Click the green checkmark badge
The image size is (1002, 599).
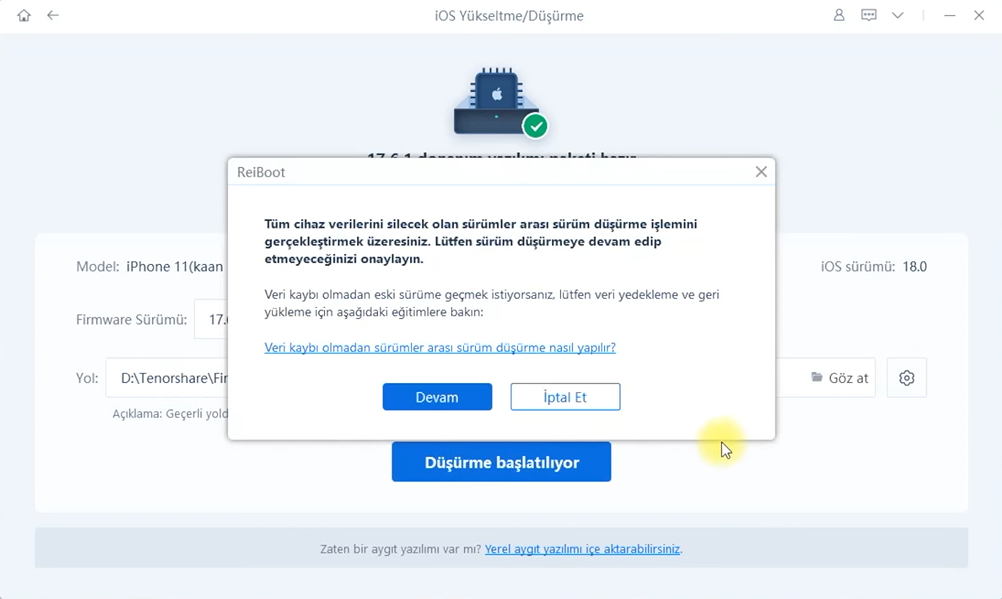[536, 126]
